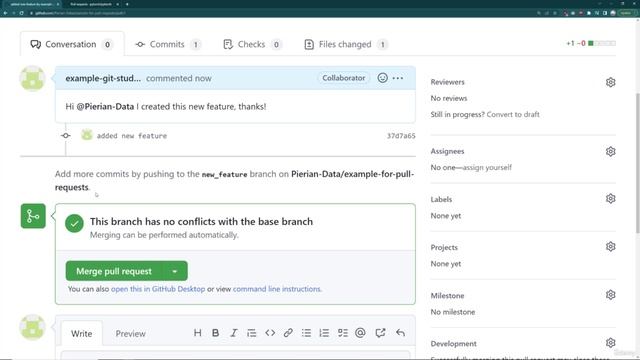Toggle bold formatting icon

click(x=216, y=333)
